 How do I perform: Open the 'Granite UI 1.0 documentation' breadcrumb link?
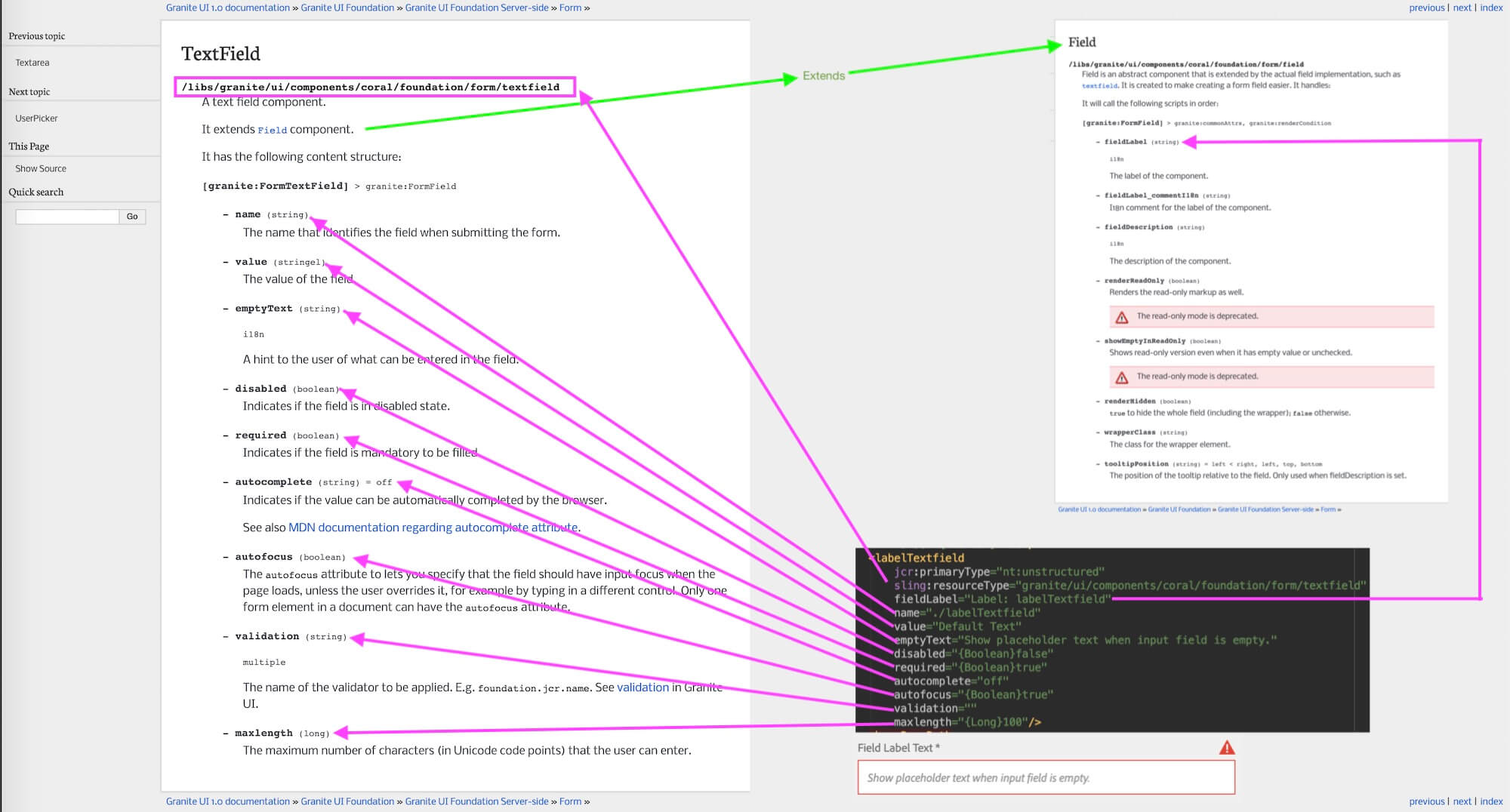(226, 8)
